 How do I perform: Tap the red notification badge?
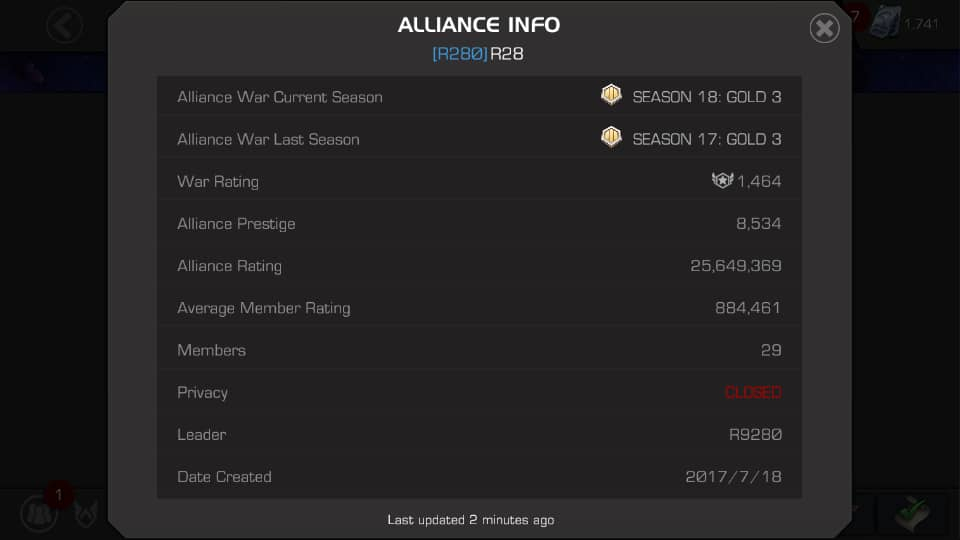click(x=59, y=495)
